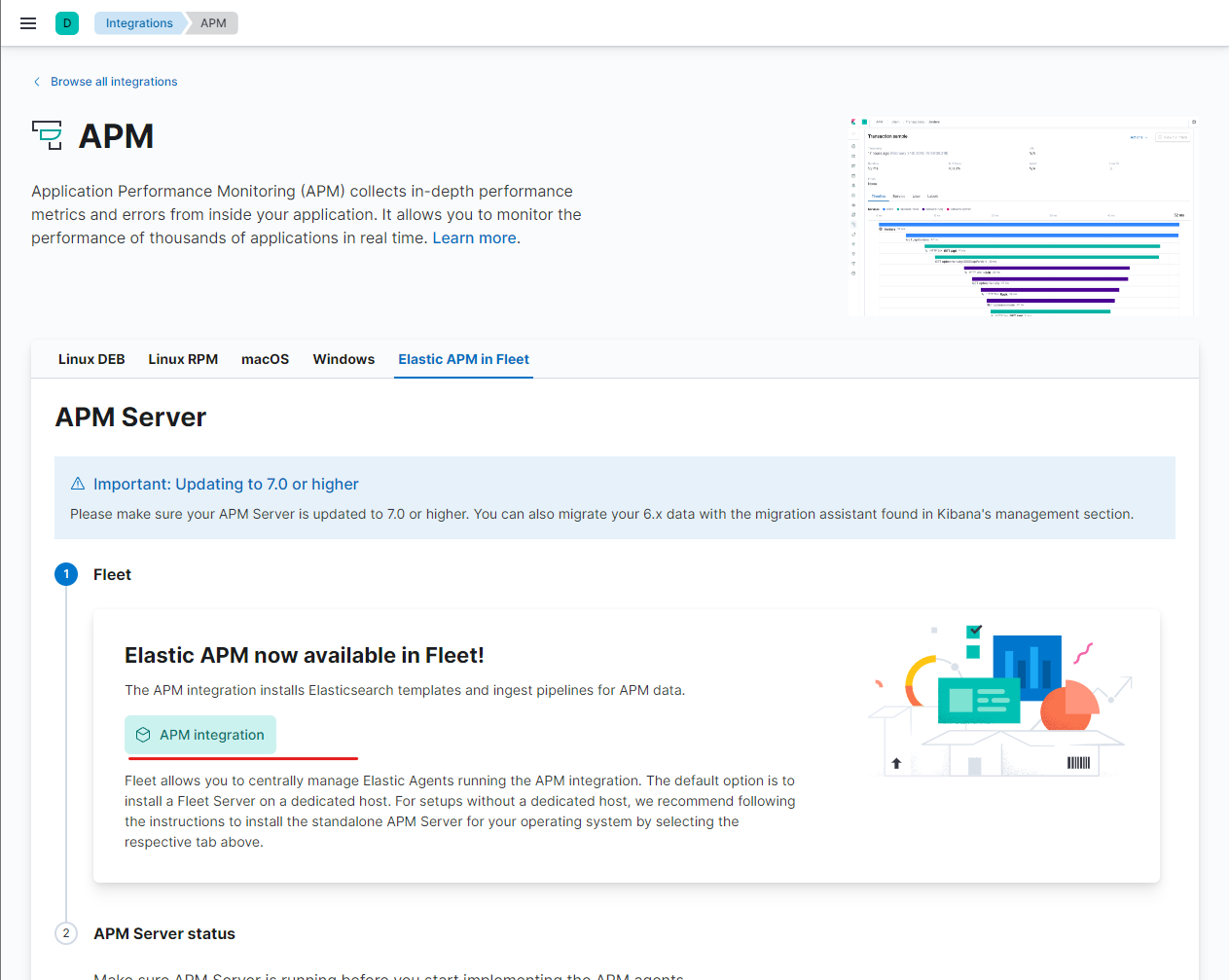Click the package icon in APM integration button
Image resolution: width=1229 pixels, height=980 pixels.
click(143, 735)
